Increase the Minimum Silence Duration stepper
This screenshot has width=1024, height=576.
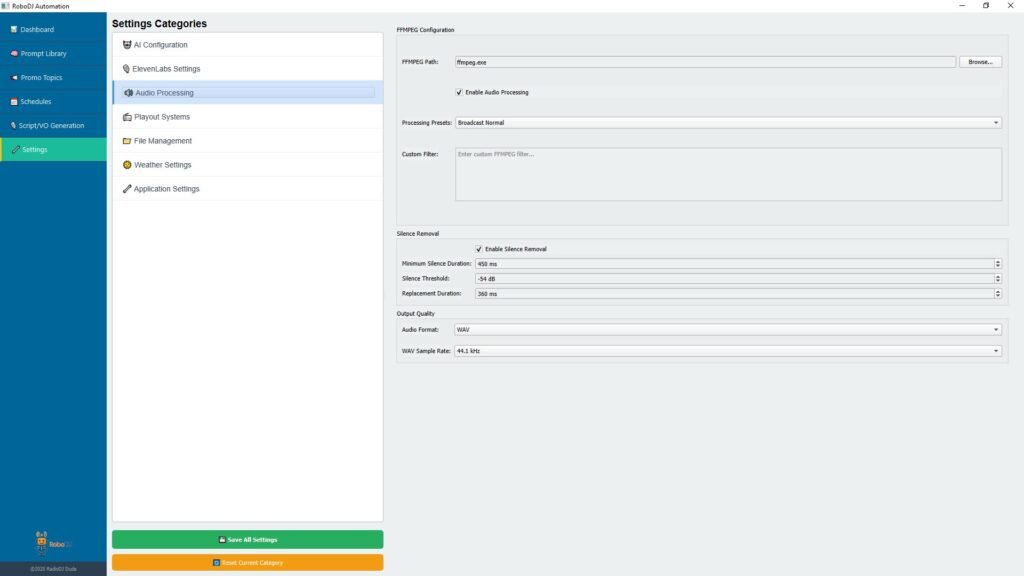pos(998,262)
